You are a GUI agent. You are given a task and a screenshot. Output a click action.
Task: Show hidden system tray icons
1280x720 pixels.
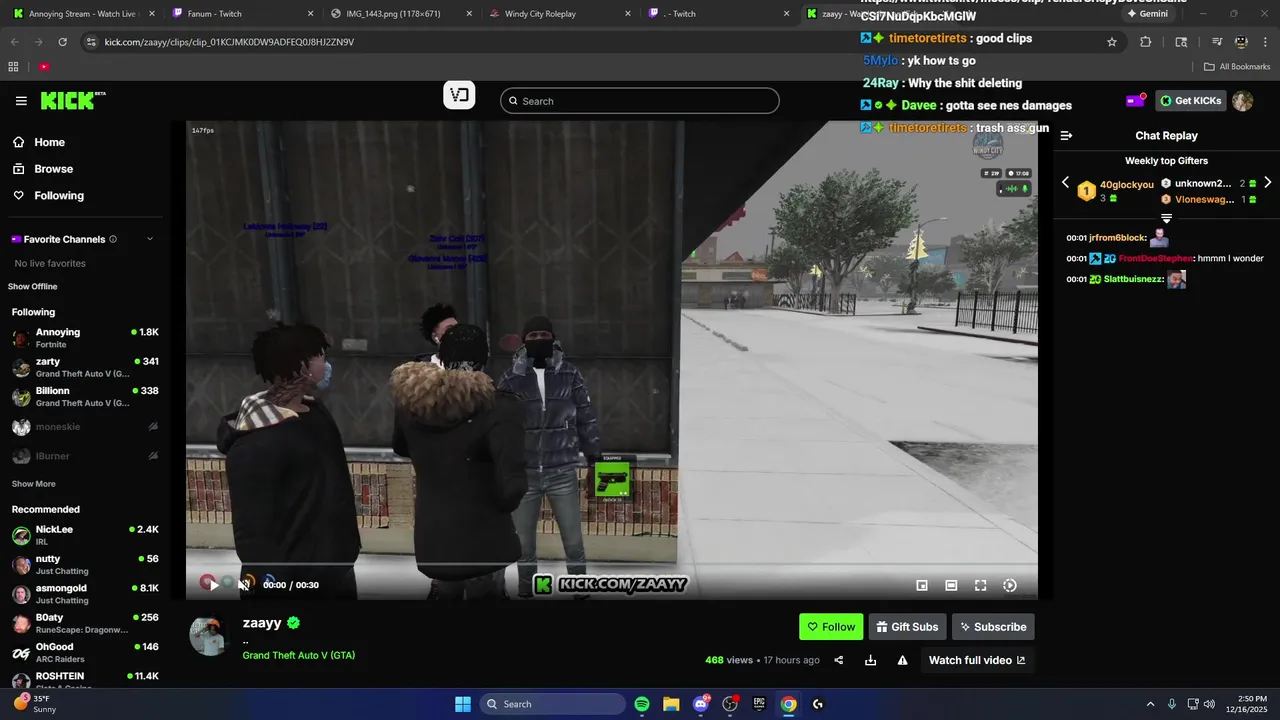point(1150,704)
